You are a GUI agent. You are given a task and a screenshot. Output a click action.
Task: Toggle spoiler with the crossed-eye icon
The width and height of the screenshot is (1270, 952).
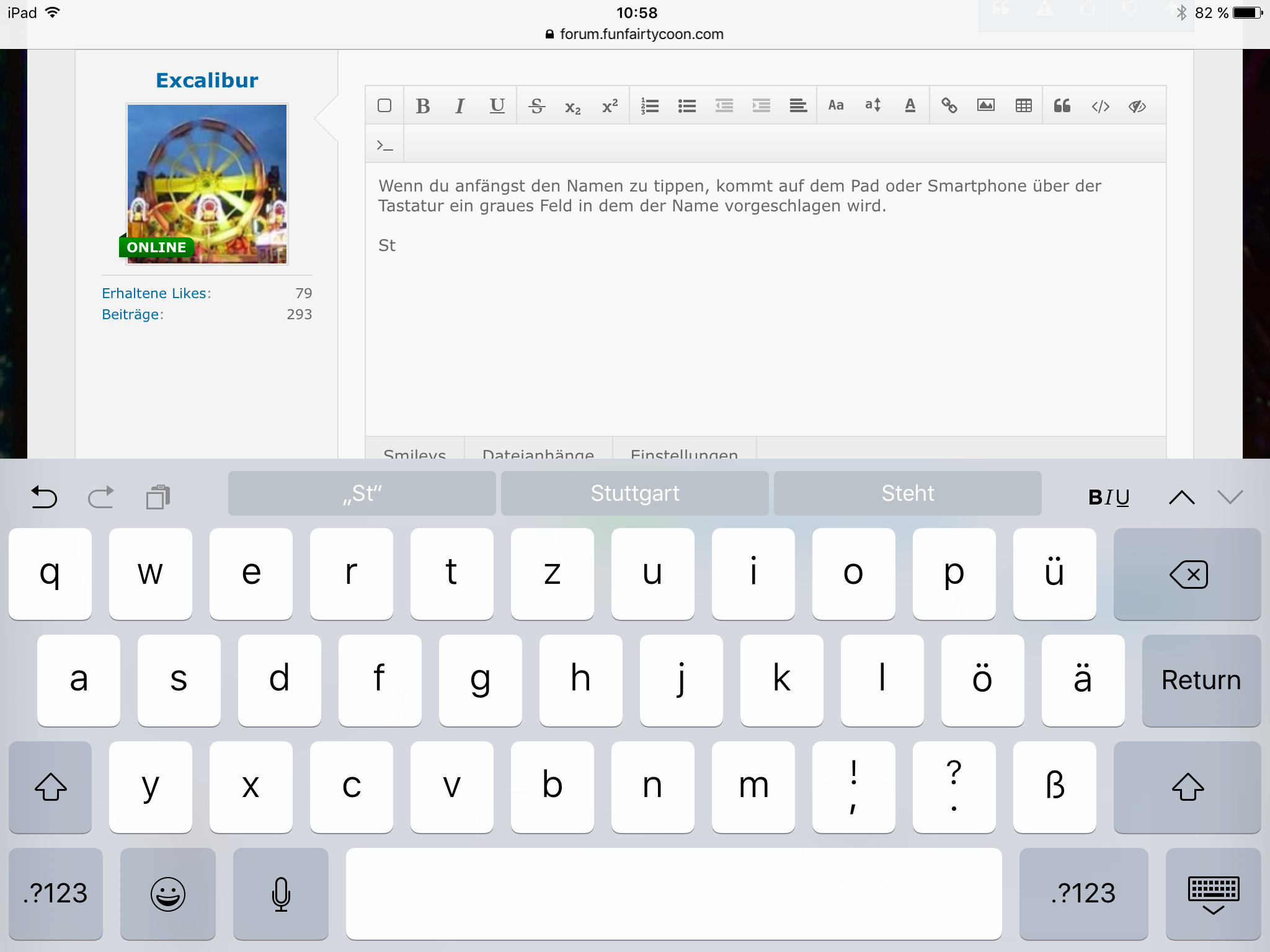coord(1137,106)
